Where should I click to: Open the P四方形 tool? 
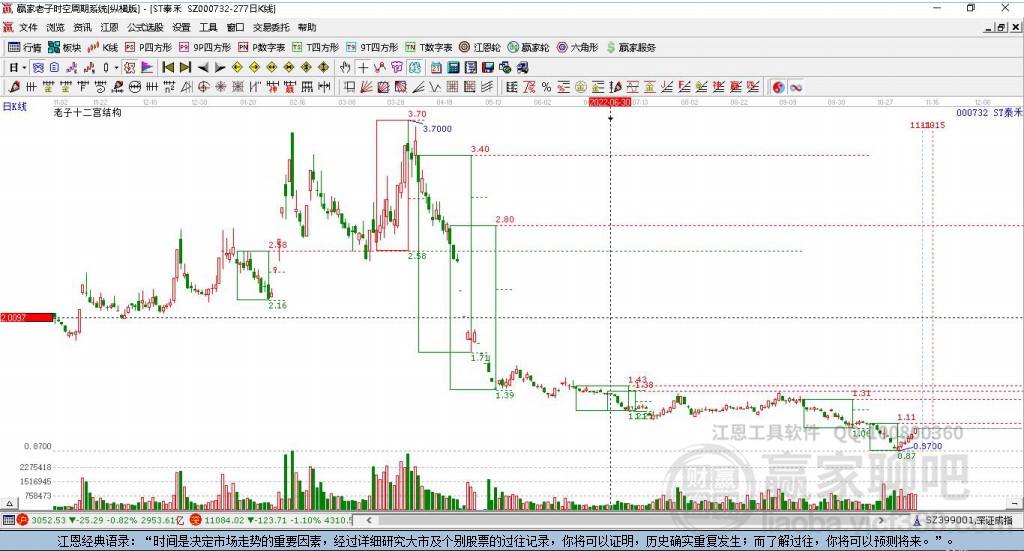click(148, 47)
